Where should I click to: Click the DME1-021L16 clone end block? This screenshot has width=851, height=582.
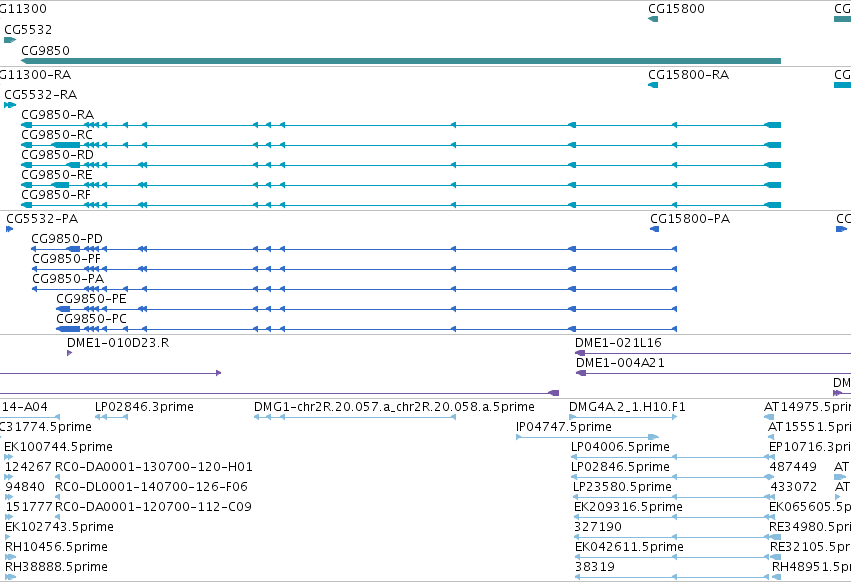[580, 353]
